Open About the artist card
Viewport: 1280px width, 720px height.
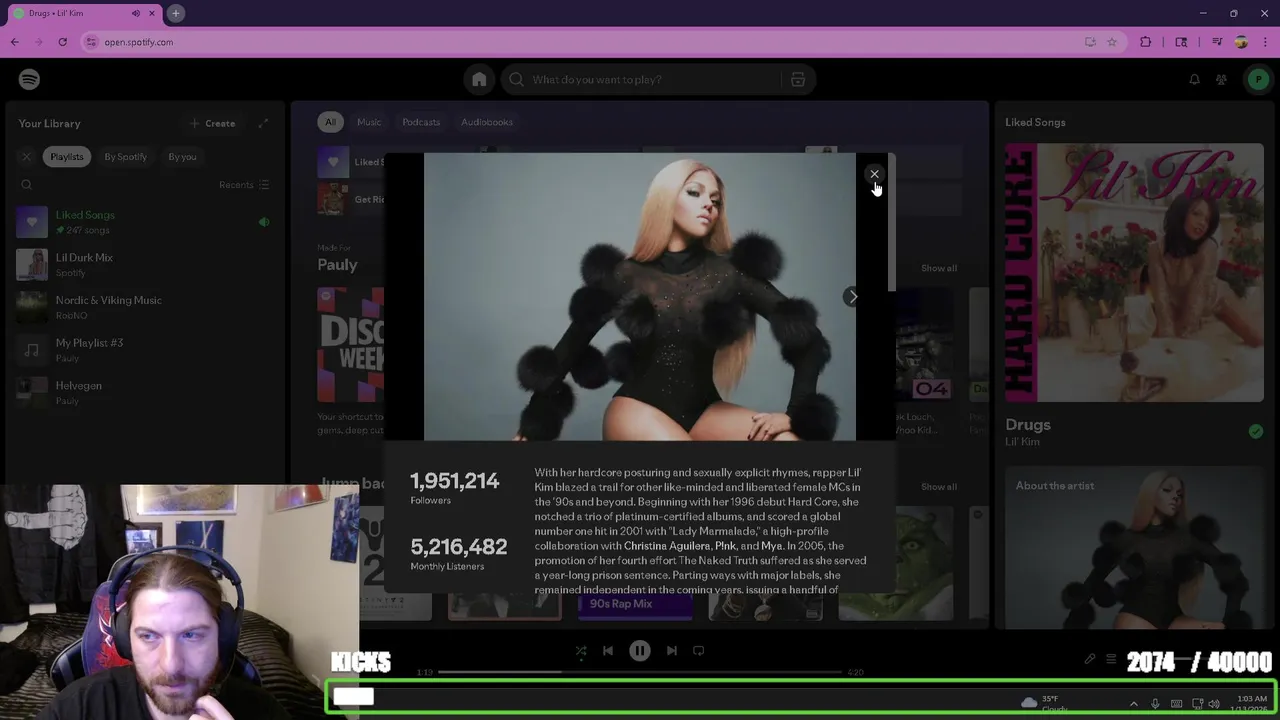(x=1134, y=548)
